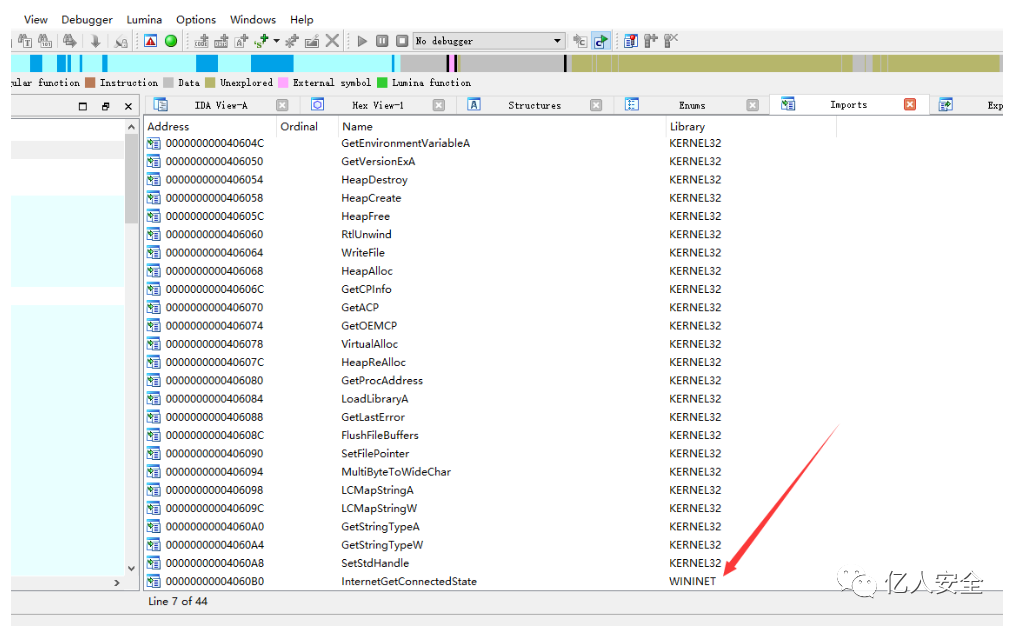This screenshot has width=1016, height=627.
Task: Click the red warning triangle toolbar icon
Action: click(x=150, y=41)
